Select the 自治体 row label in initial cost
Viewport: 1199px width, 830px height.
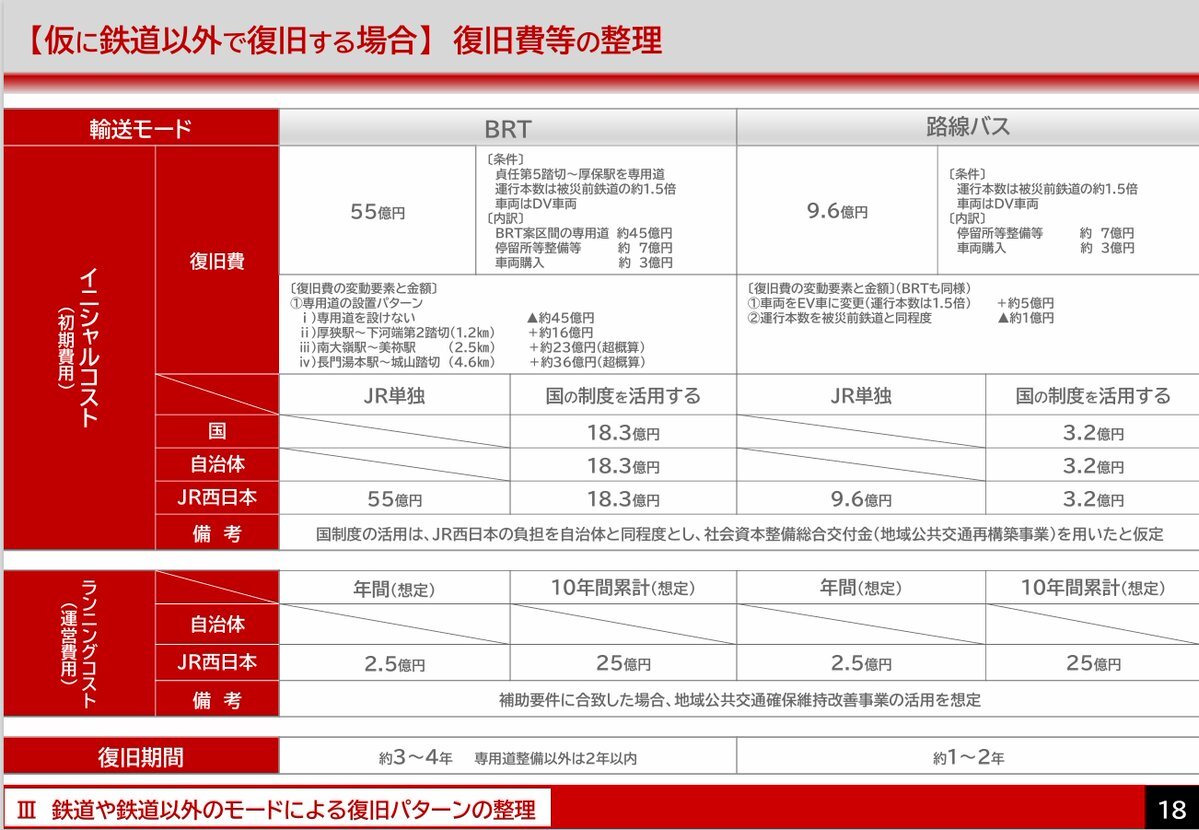(x=217, y=464)
